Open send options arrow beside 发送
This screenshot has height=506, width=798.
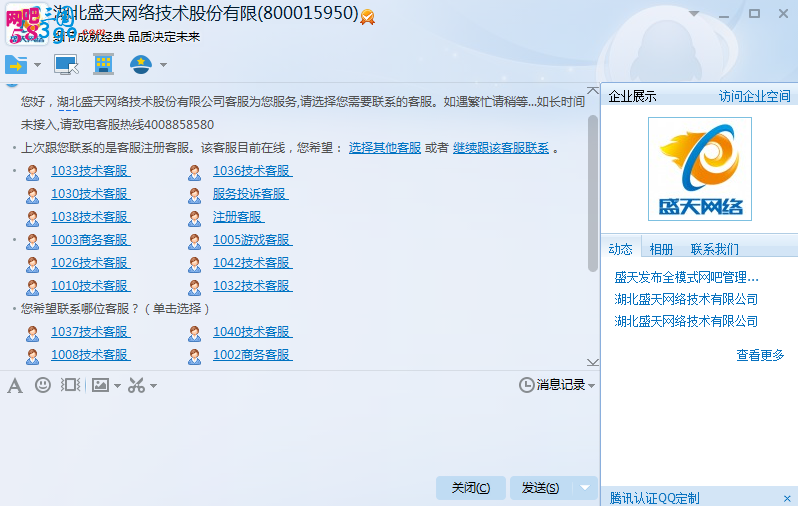(x=585, y=488)
